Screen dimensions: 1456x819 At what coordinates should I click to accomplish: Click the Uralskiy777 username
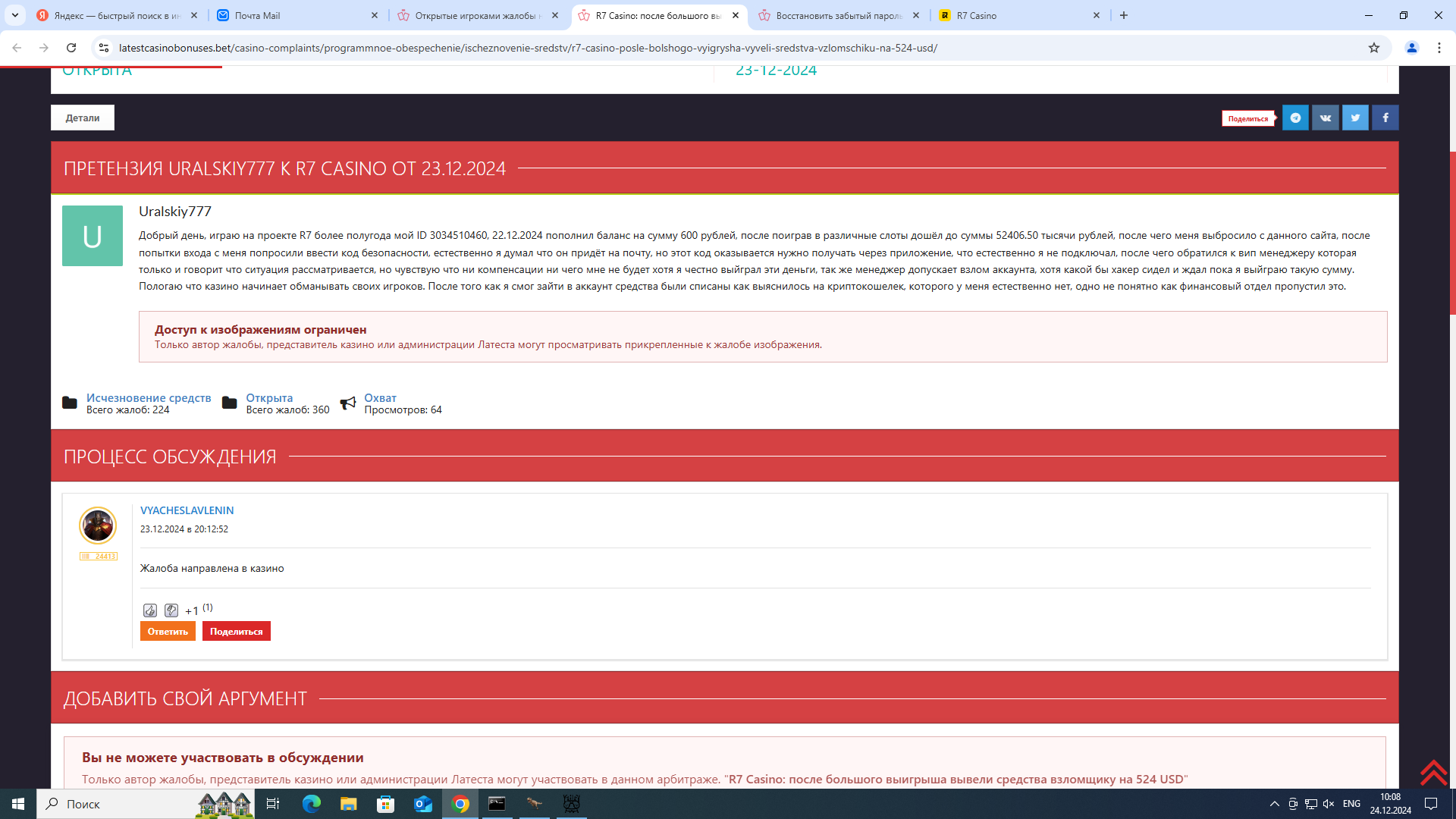click(175, 212)
